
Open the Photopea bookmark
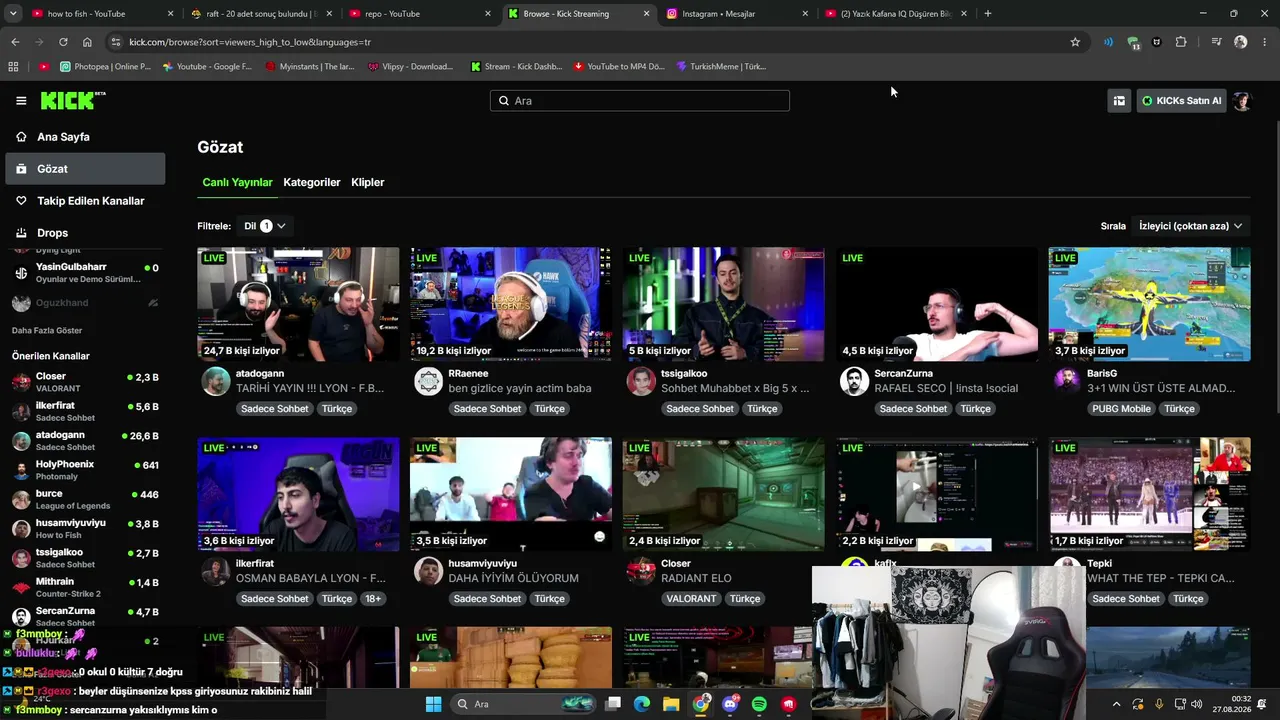click(105, 67)
